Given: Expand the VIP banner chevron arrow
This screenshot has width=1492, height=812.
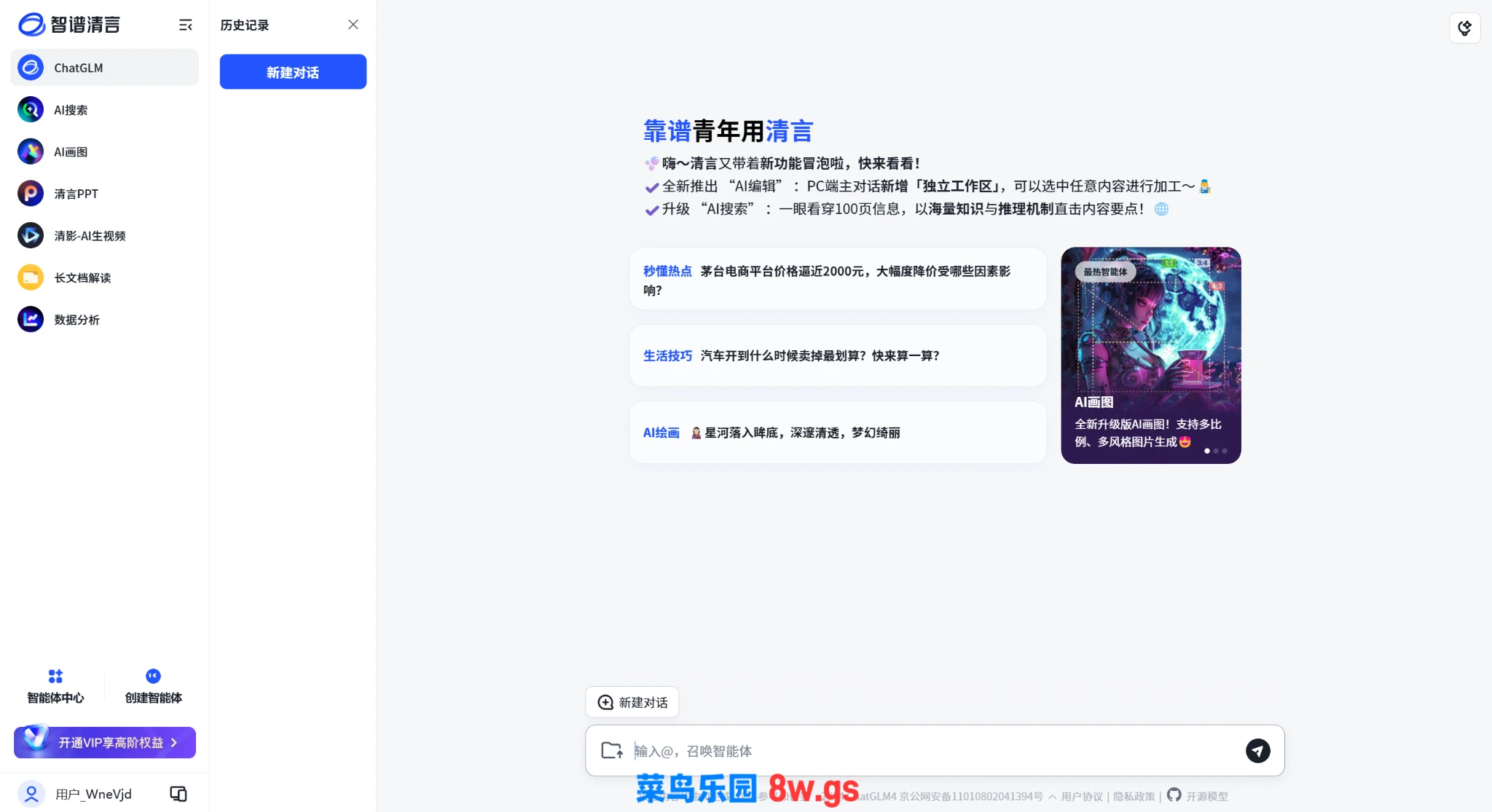Looking at the screenshot, I should [174, 743].
